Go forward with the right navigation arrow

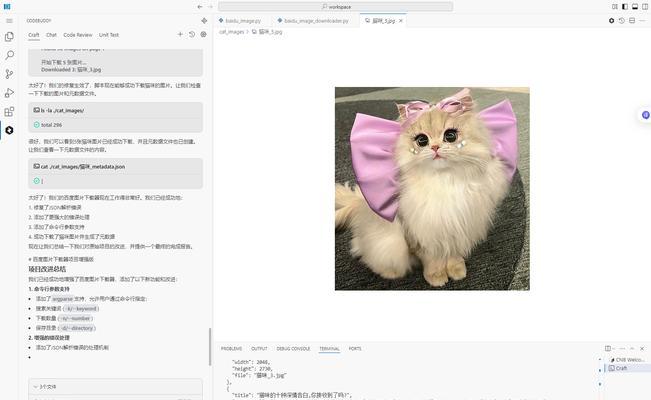[x=210, y=7]
